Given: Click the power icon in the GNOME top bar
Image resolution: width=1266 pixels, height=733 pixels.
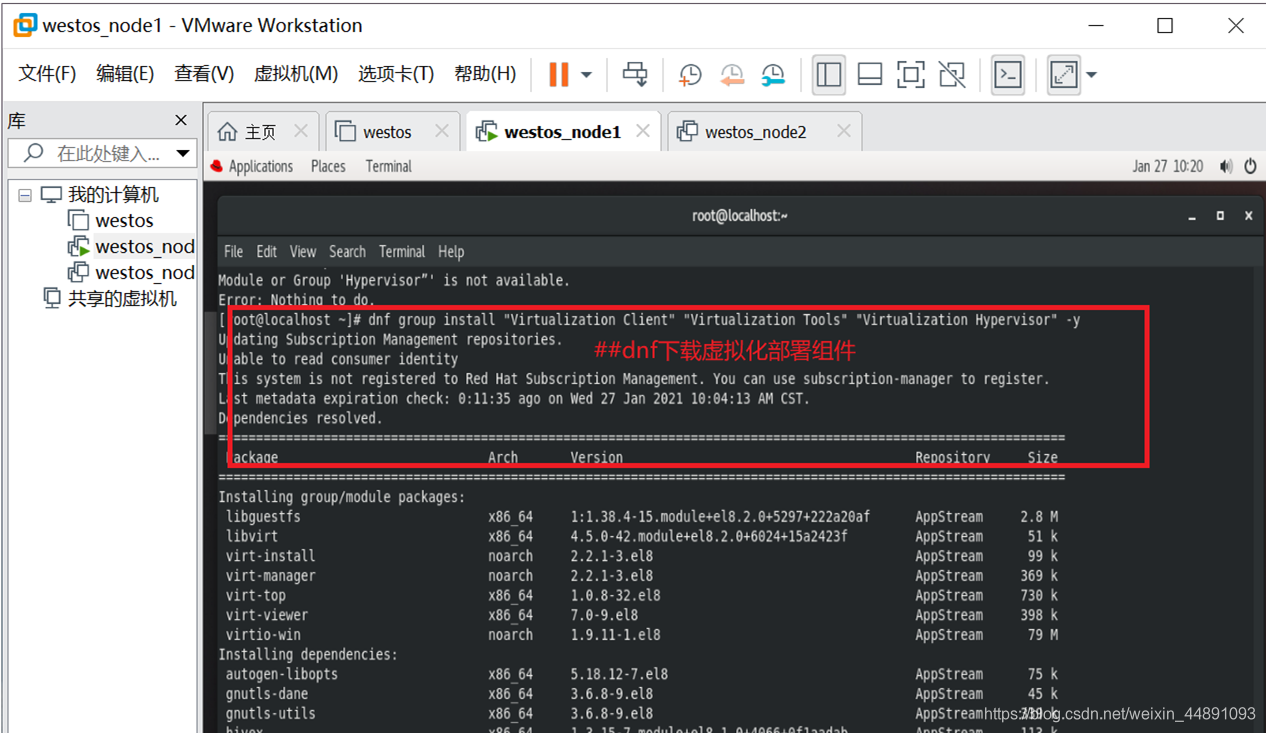Looking at the screenshot, I should click(x=1250, y=167).
